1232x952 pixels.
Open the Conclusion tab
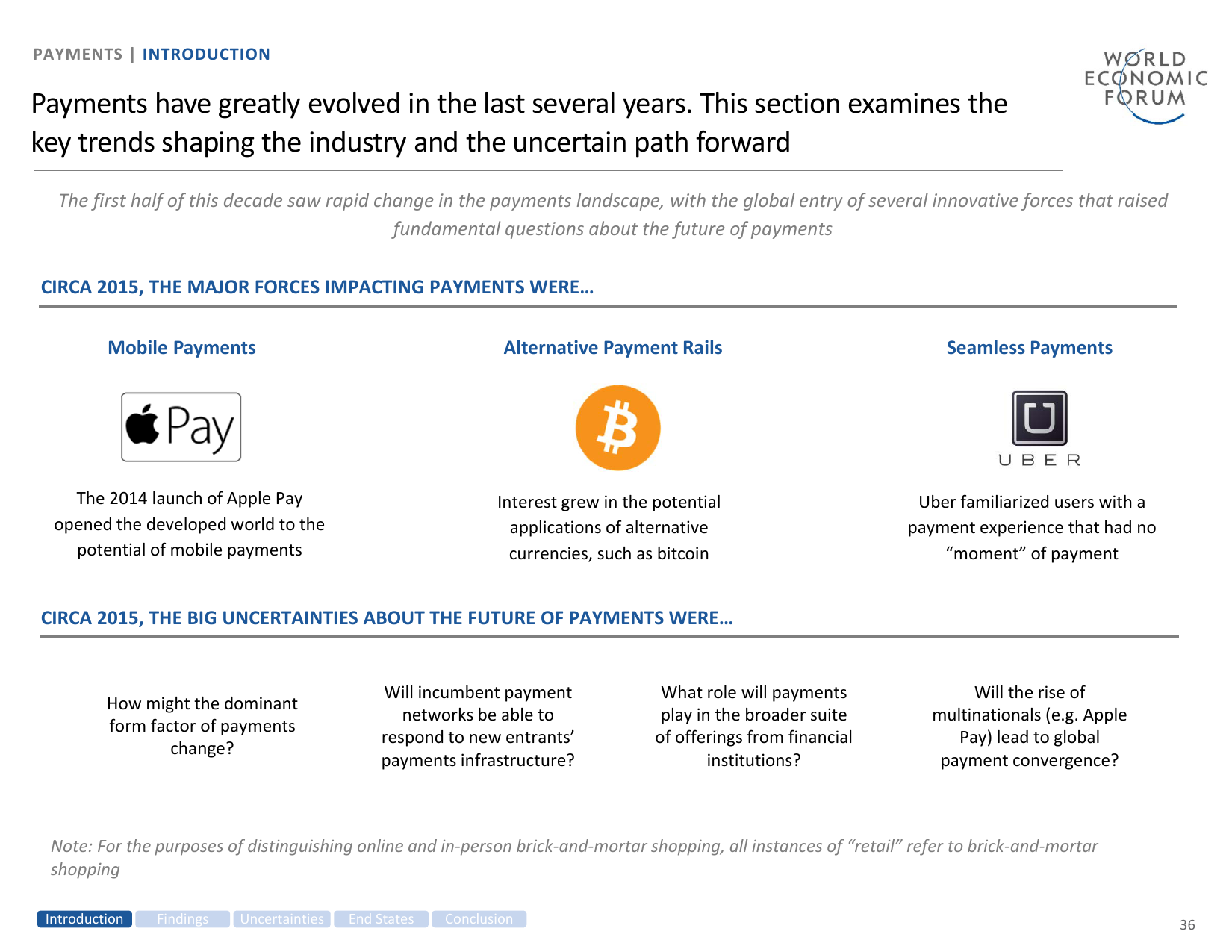[479, 919]
